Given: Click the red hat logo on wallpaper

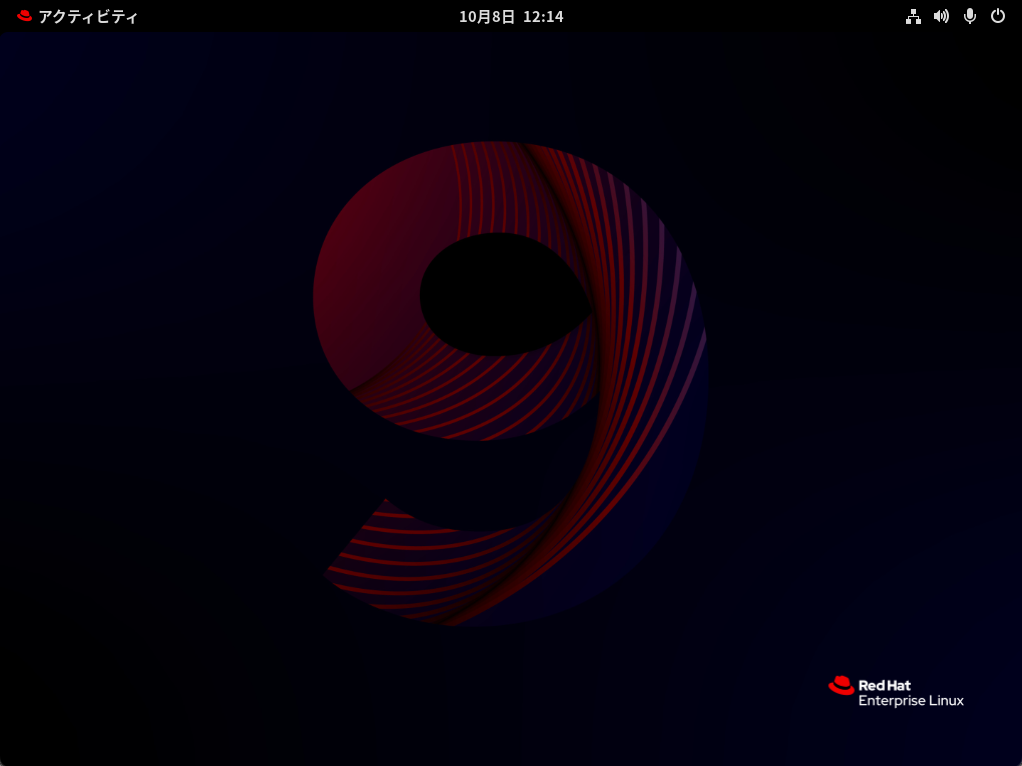Looking at the screenshot, I should pyautogui.click(x=841, y=685).
